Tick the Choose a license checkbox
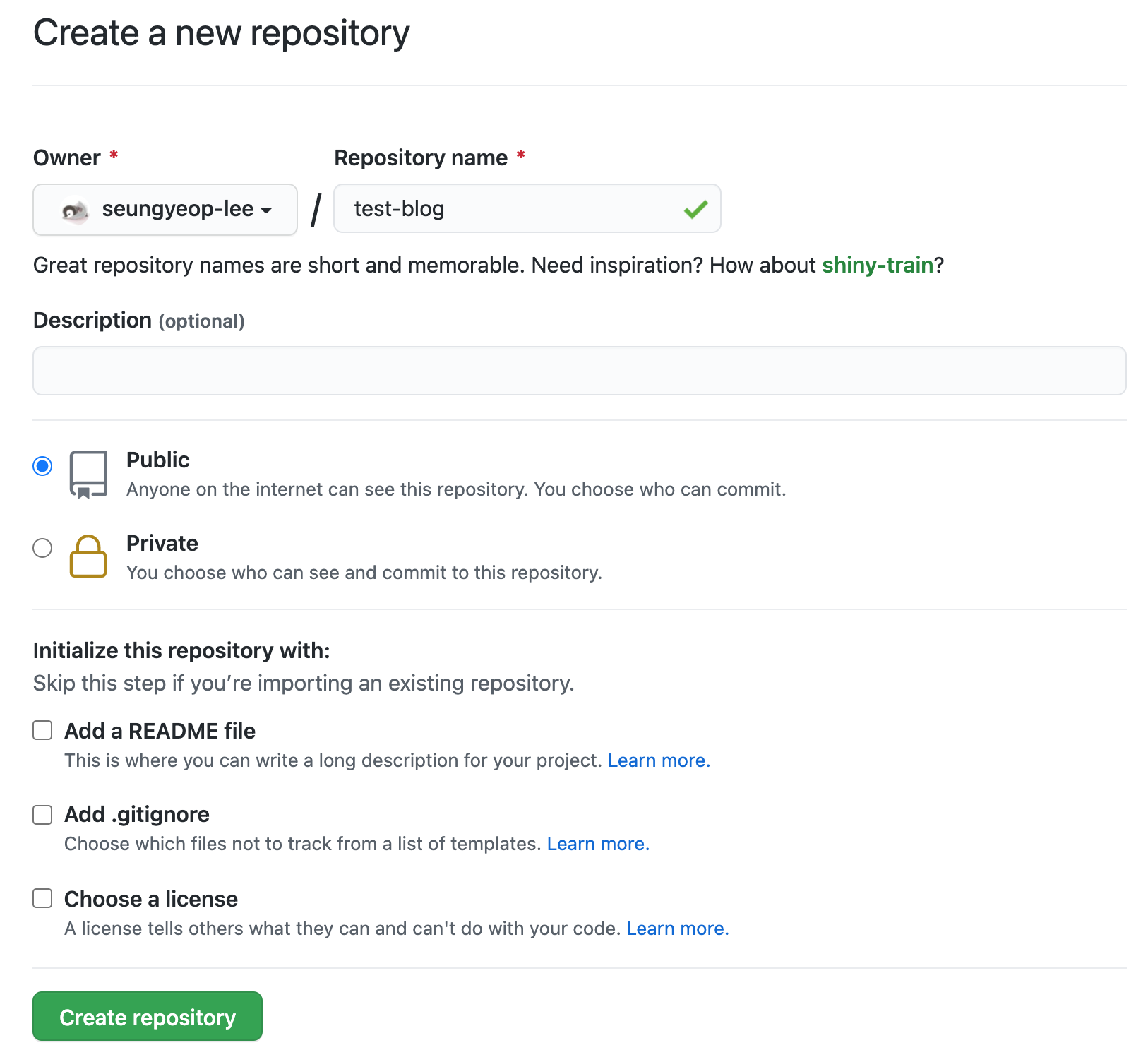This screenshot has height=1062, width=1148. 42,898
